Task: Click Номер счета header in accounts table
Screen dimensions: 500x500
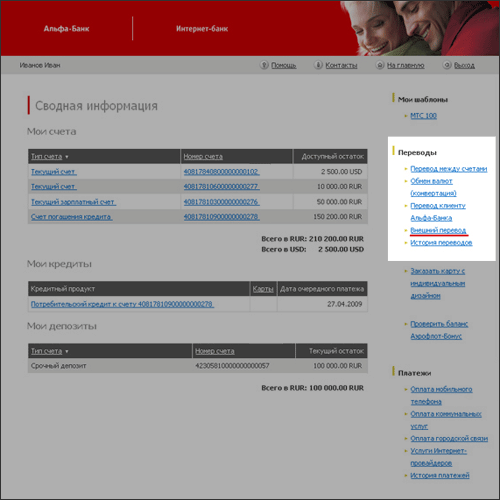Action: point(203,156)
